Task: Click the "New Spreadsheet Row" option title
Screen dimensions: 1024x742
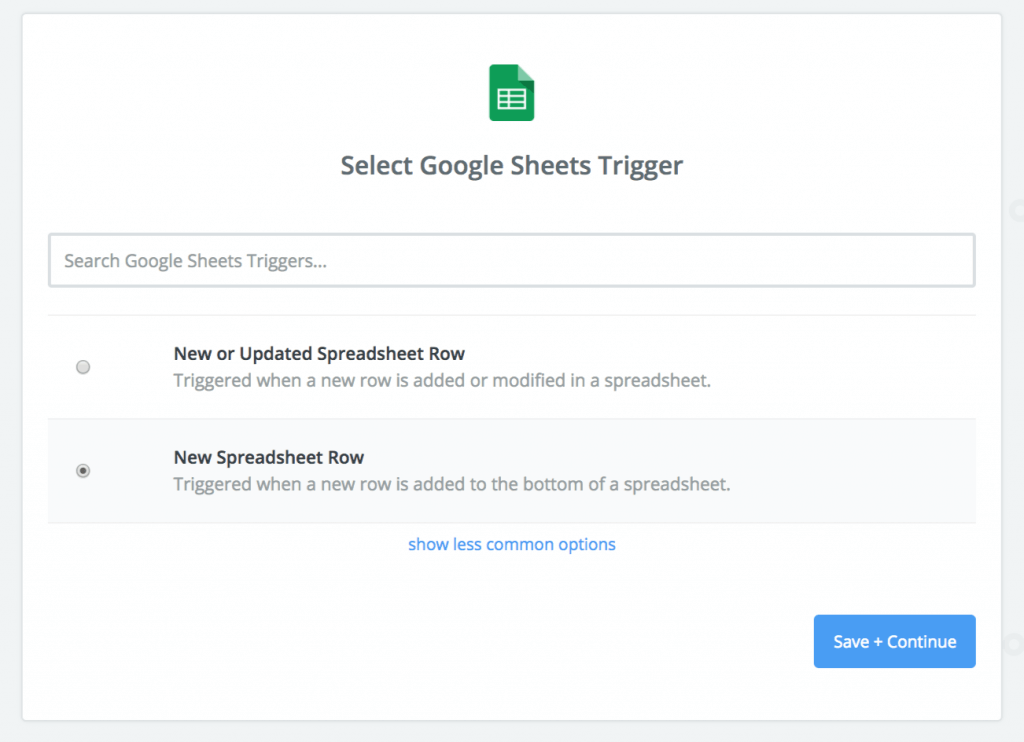Action: pyautogui.click(x=269, y=457)
